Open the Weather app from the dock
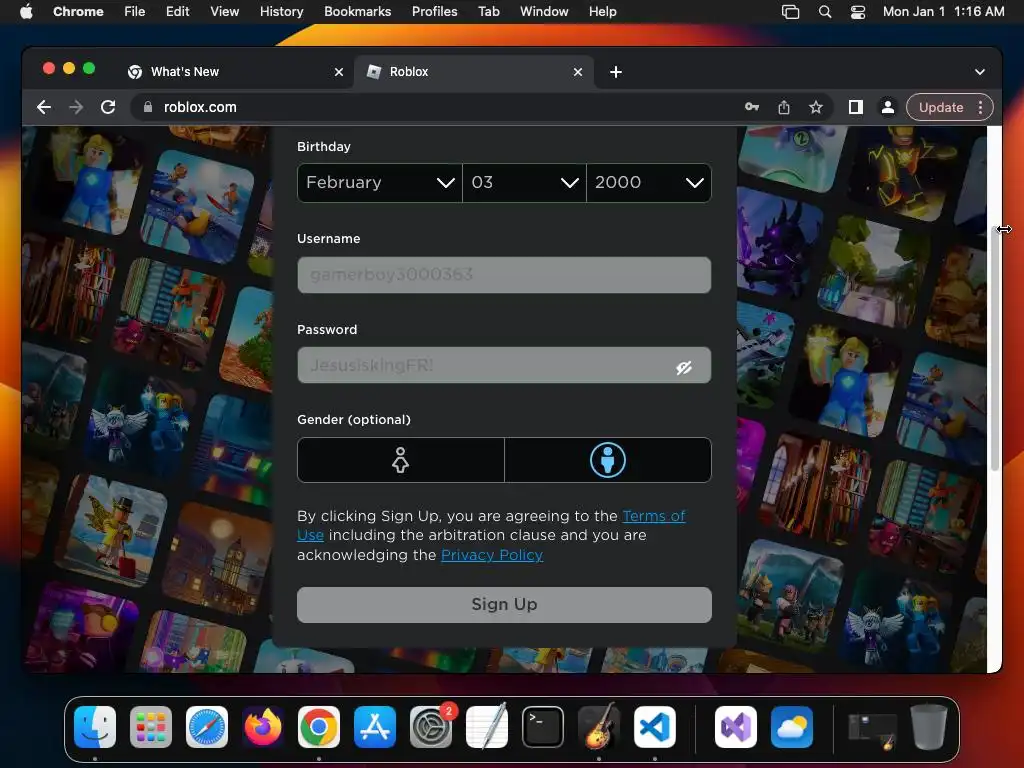The width and height of the screenshot is (1024, 768). [792, 727]
